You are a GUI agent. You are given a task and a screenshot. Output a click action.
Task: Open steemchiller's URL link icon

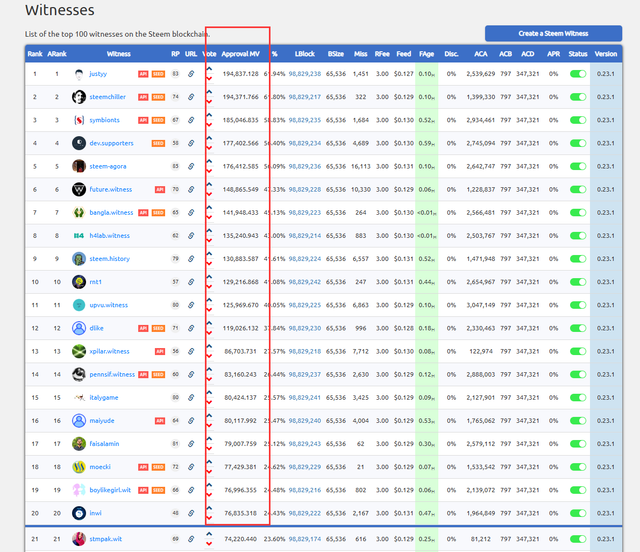(191, 97)
